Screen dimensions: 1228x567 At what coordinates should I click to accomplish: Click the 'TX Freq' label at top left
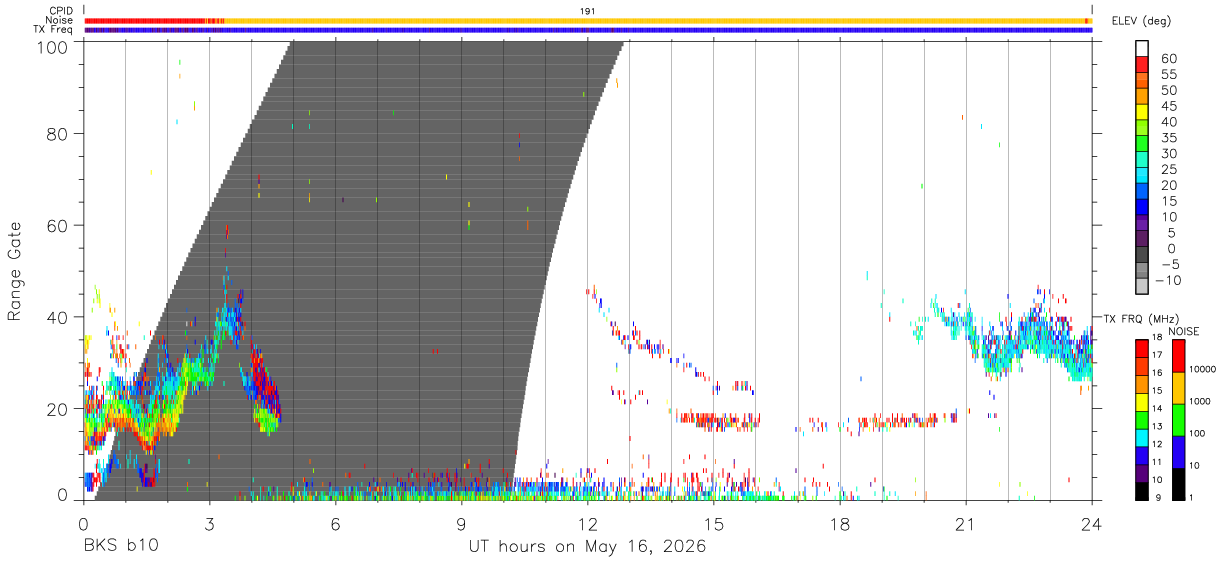54,30
